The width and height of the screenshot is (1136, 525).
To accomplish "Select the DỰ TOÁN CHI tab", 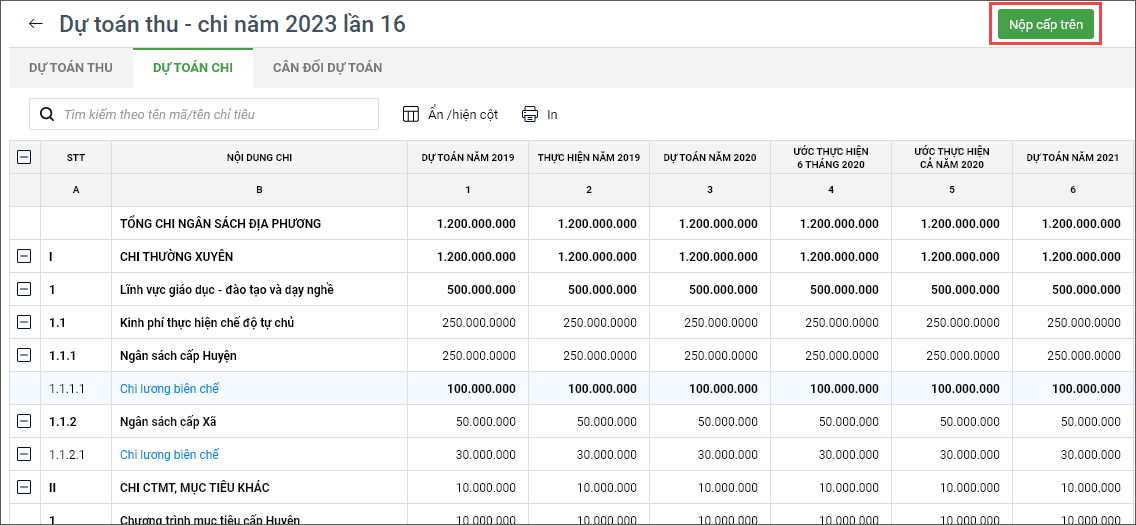I will (x=193, y=68).
